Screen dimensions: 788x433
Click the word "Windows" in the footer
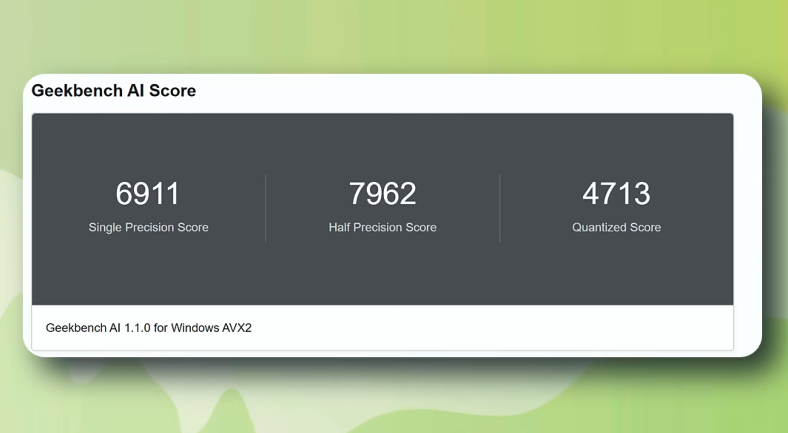coord(196,328)
